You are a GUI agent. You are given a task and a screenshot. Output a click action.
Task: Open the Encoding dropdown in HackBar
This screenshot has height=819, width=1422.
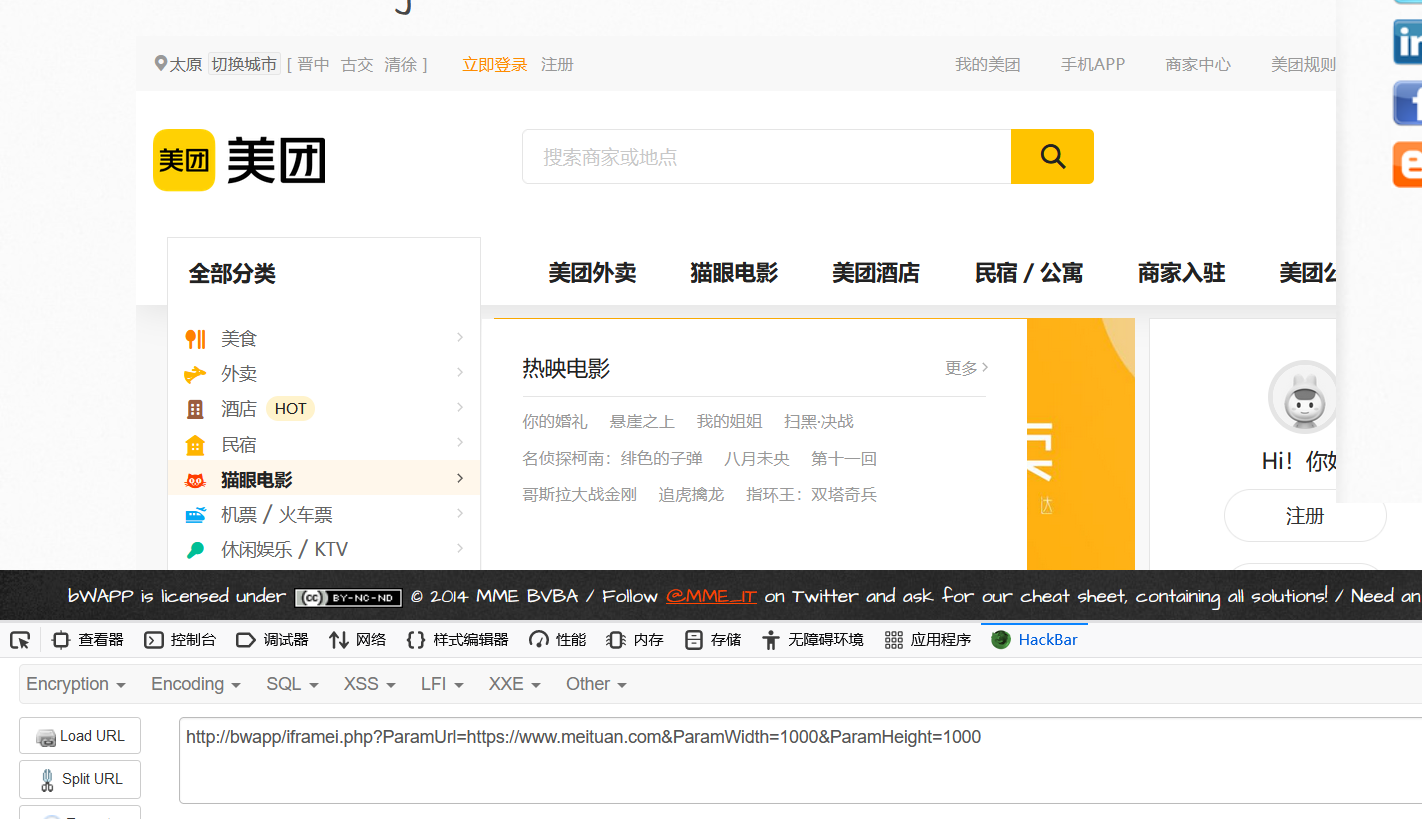point(196,684)
